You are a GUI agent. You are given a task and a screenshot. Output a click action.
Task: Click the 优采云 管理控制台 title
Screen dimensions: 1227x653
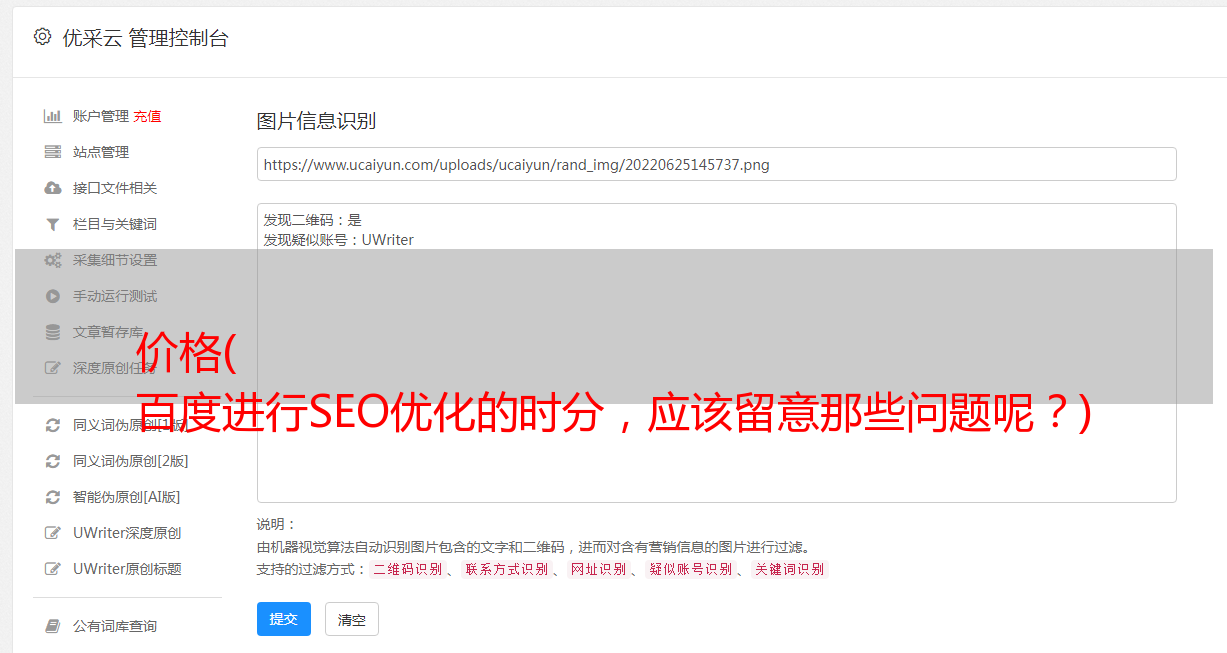point(145,38)
